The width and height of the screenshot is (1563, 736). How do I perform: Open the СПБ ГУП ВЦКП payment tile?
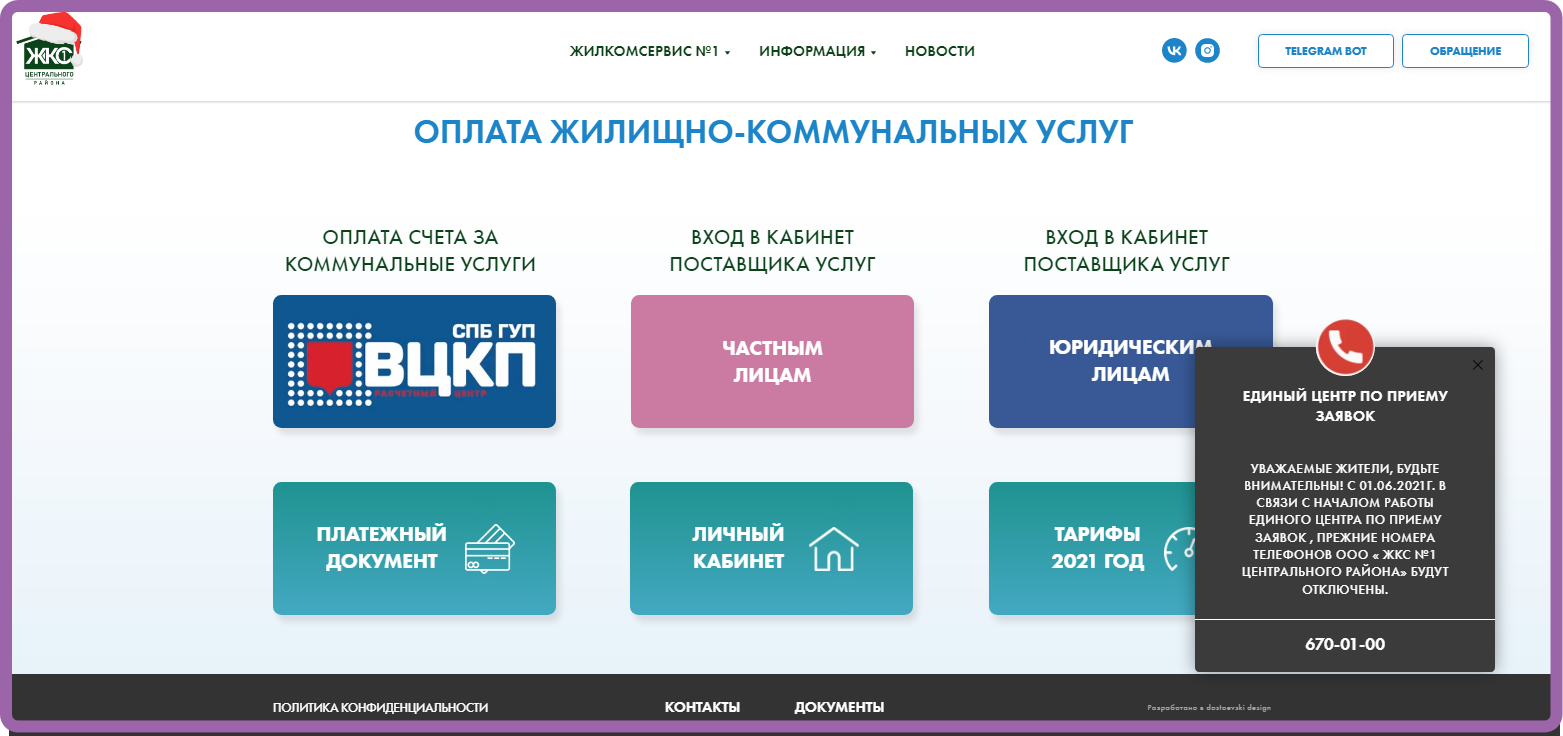click(x=414, y=361)
